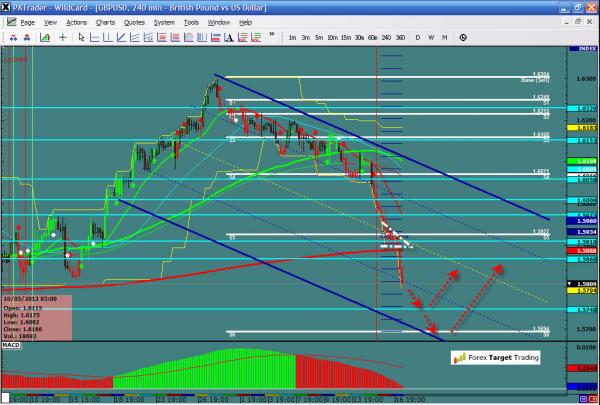
Task: Restore the inner chart window
Action: point(578,22)
